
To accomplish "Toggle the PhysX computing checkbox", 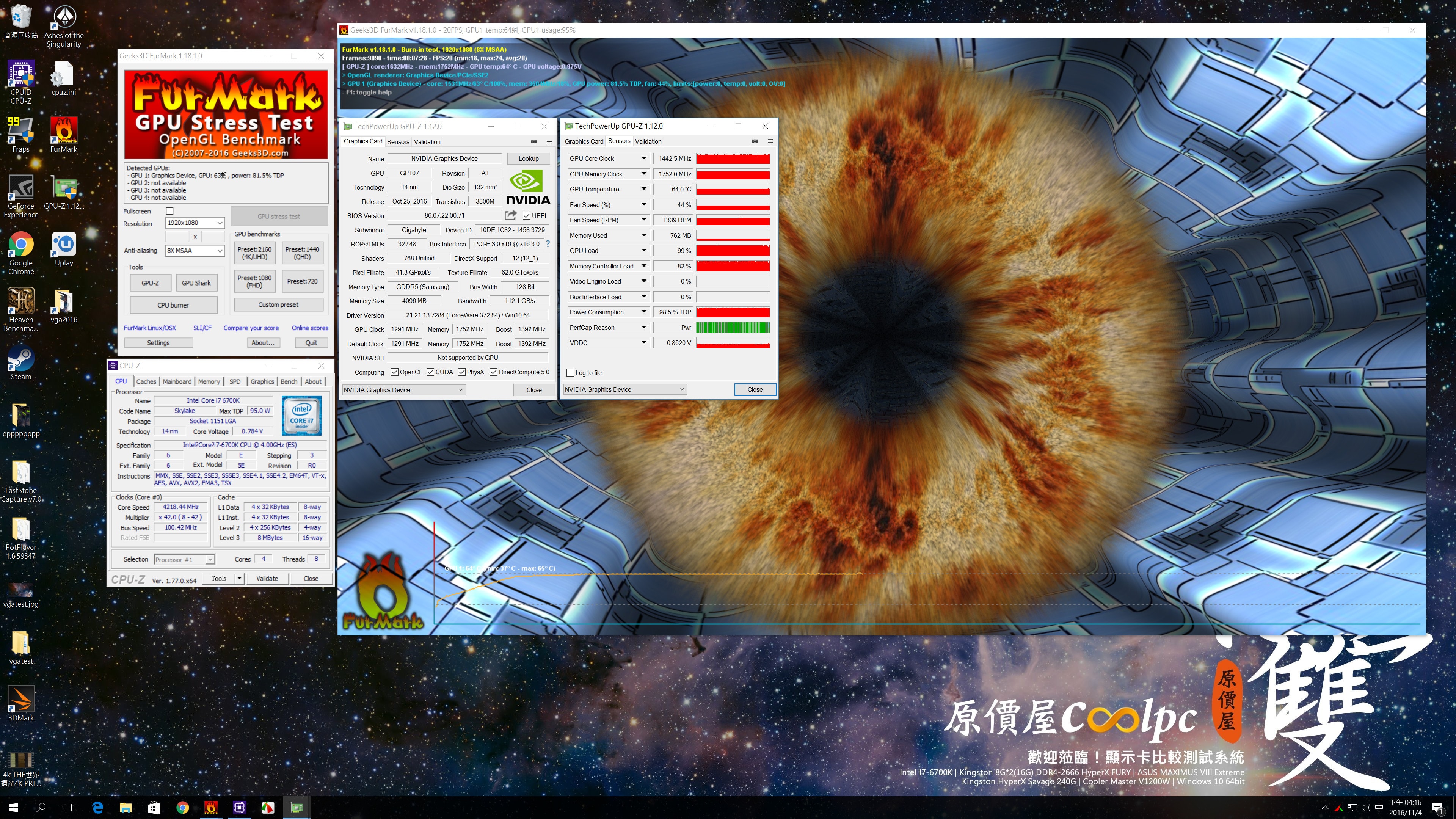I will [462, 372].
